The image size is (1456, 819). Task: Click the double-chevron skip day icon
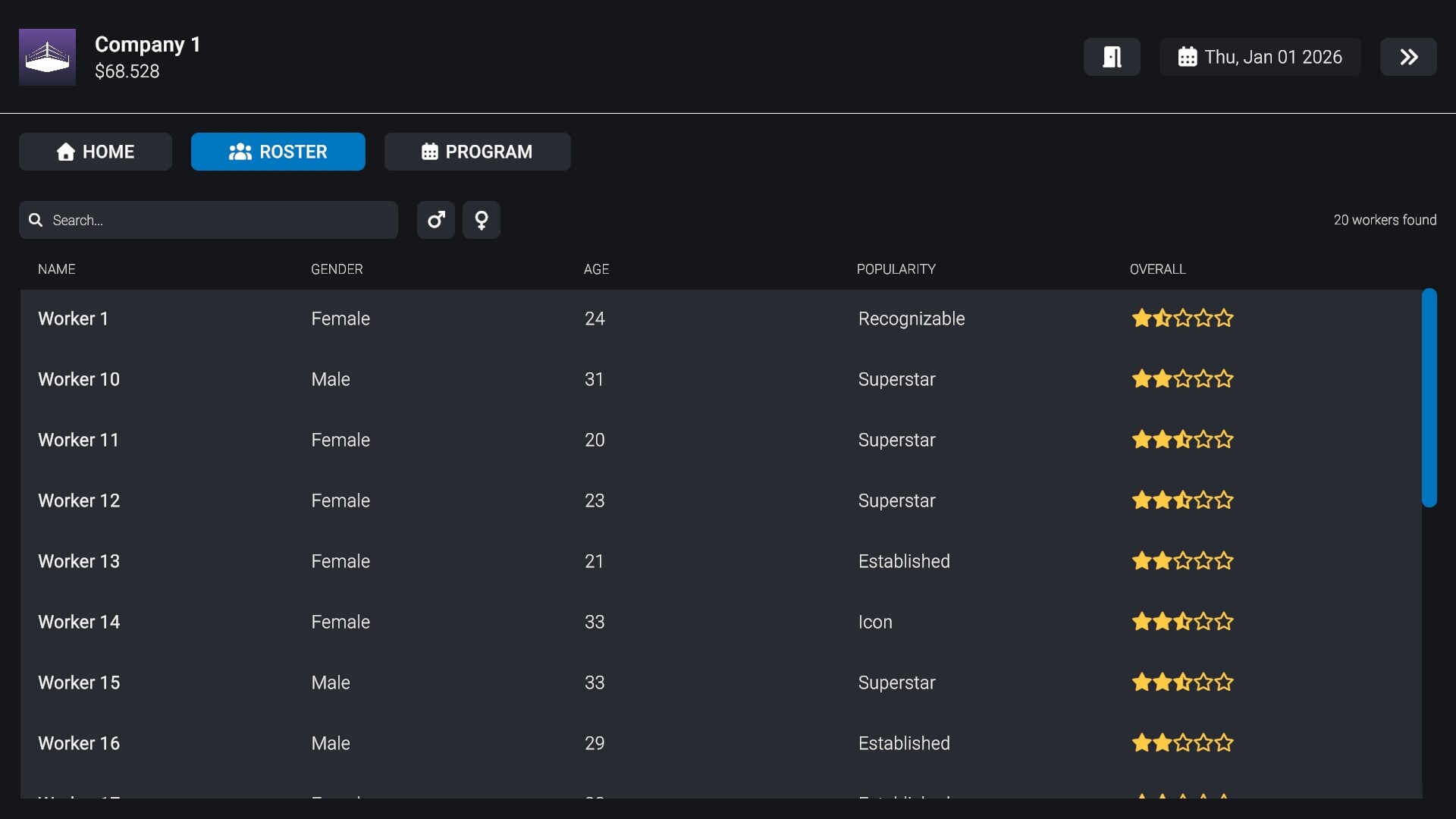pyautogui.click(x=1408, y=56)
